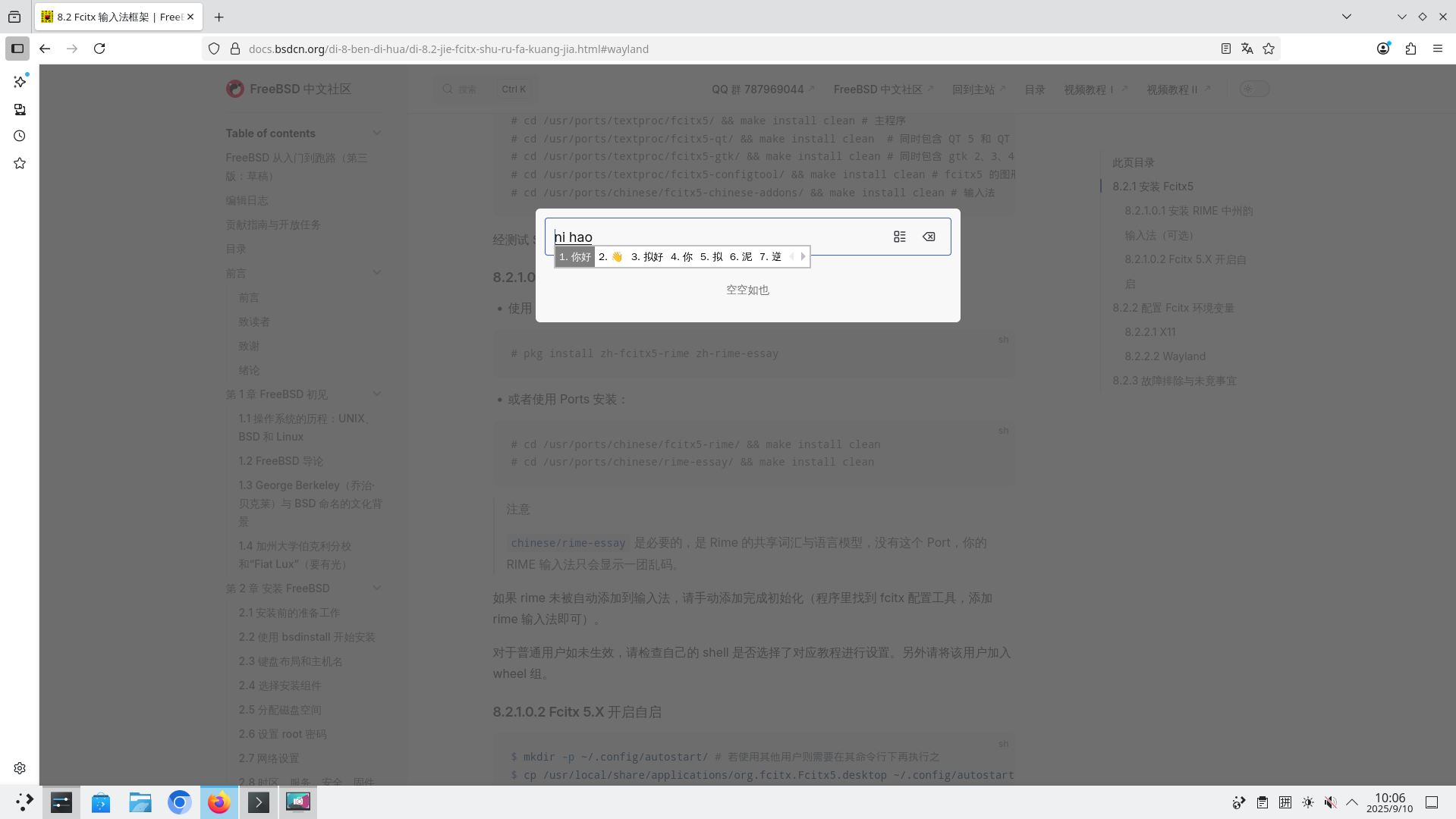Open 目录 in top navigation
The height and width of the screenshot is (819, 1456).
(x=1035, y=89)
